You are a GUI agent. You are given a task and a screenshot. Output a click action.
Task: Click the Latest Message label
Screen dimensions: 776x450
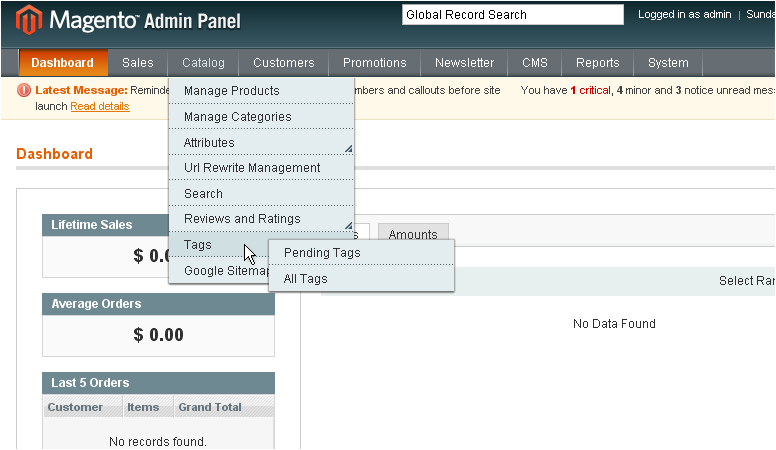click(x=82, y=90)
